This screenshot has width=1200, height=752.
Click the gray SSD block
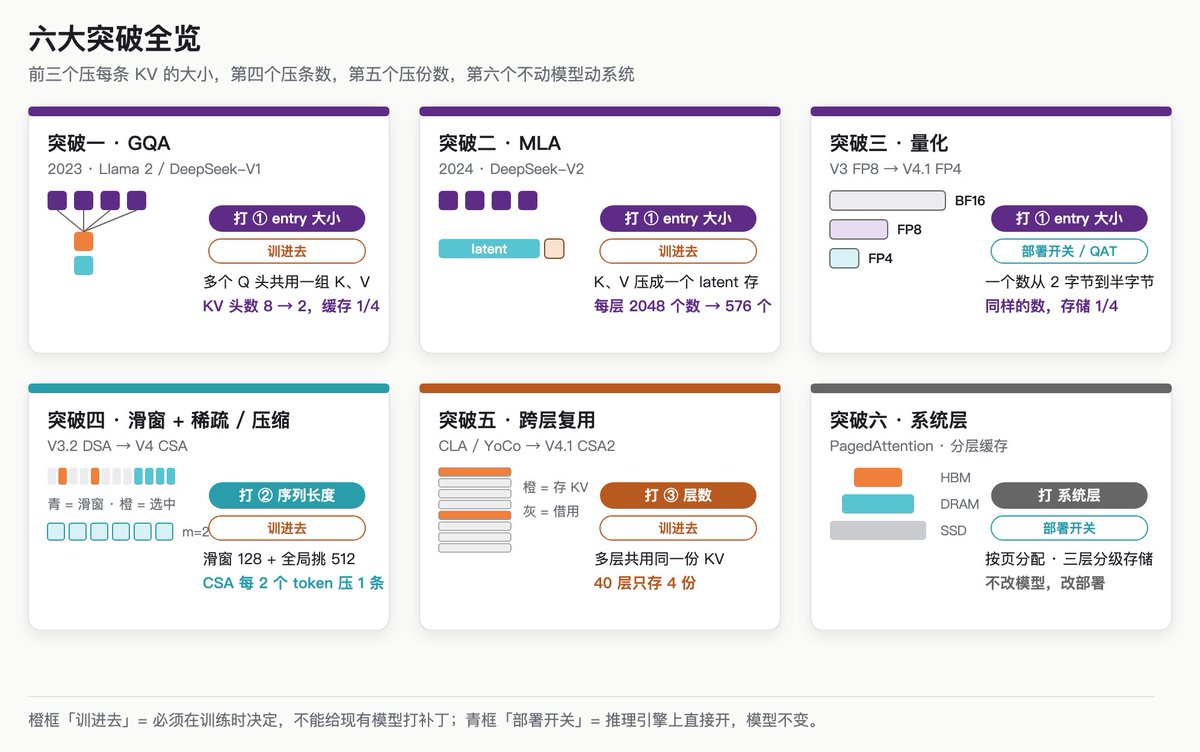point(878,530)
